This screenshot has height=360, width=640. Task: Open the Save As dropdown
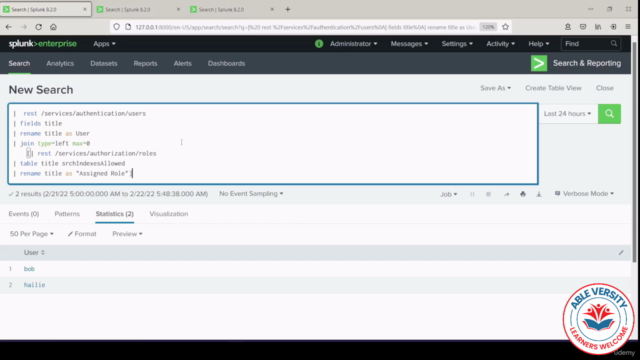pyautogui.click(x=495, y=88)
